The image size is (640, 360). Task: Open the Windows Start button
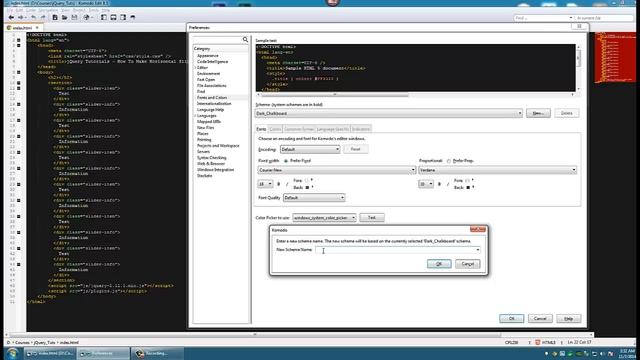click(12, 353)
